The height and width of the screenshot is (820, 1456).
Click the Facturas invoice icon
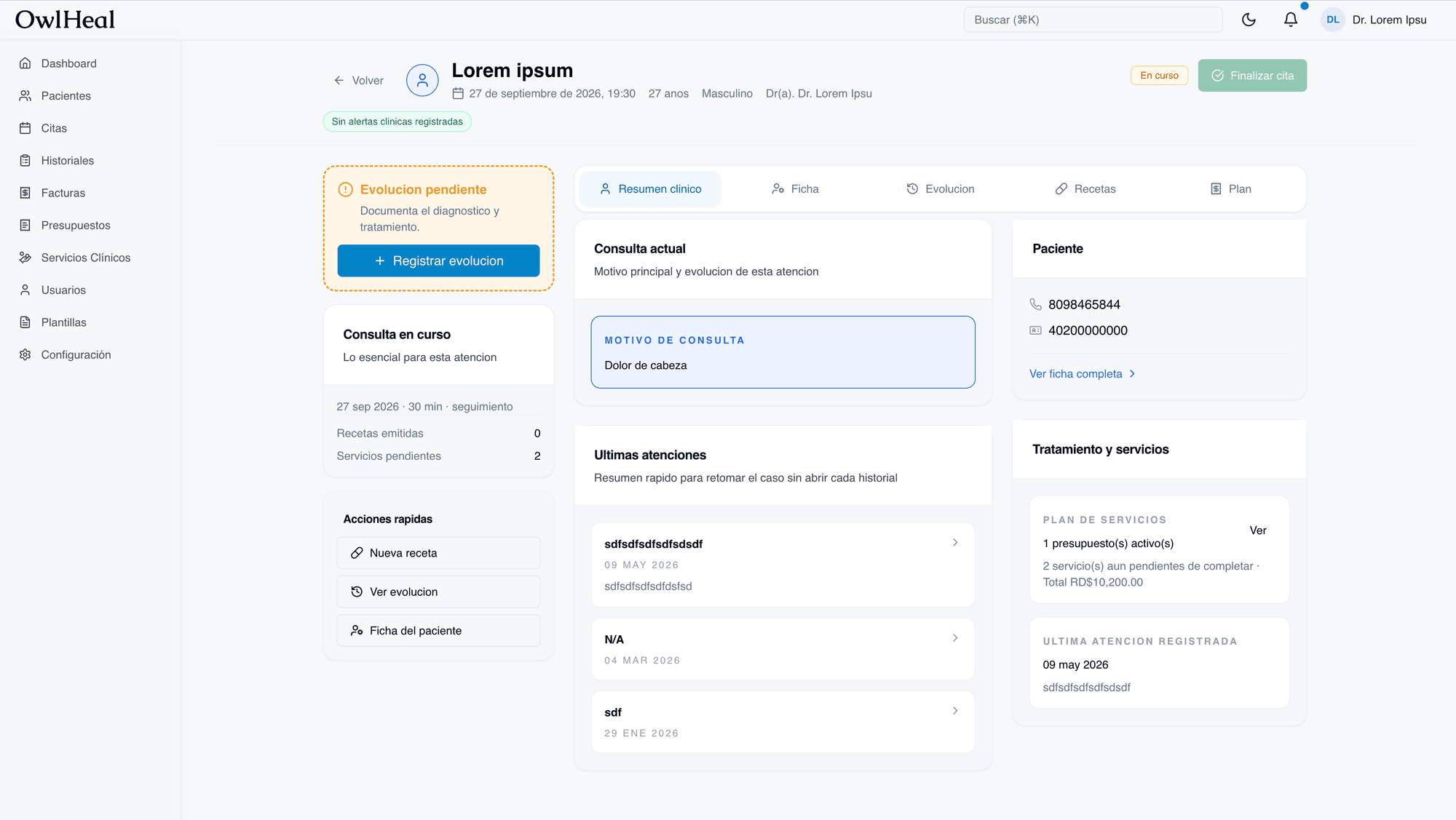[25, 193]
